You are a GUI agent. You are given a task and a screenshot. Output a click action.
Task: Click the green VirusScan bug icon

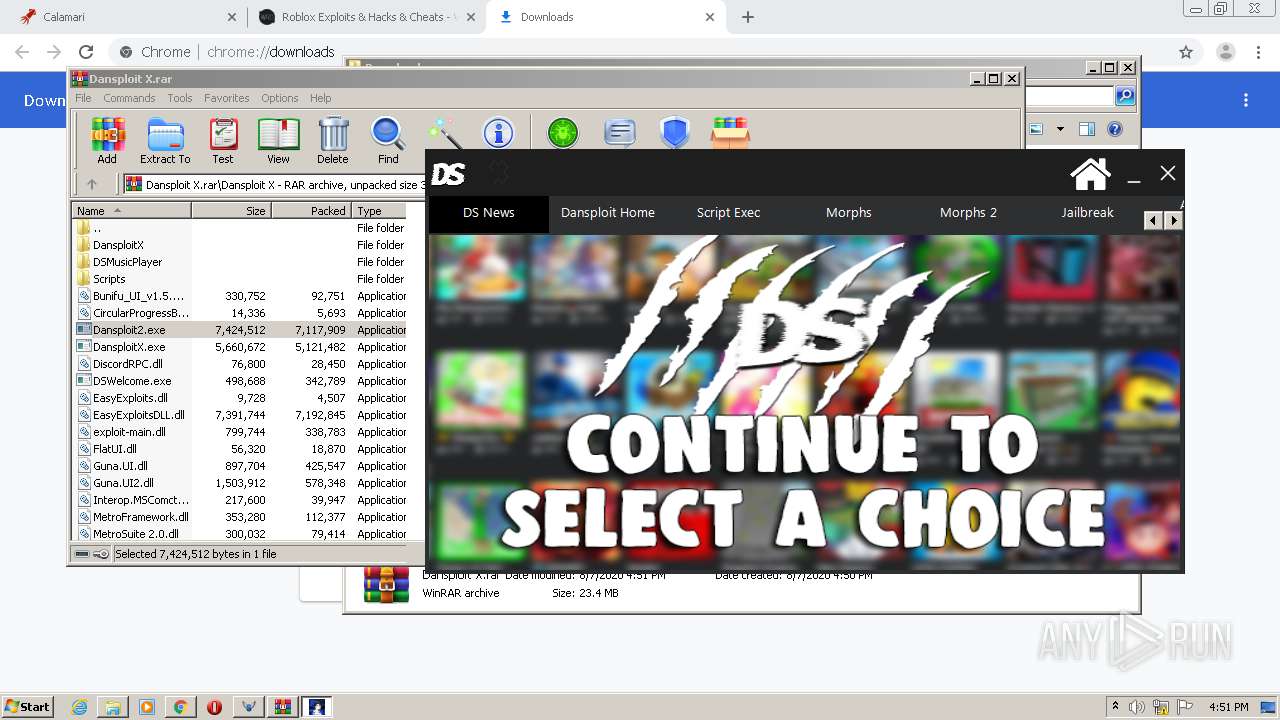click(x=563, y=133)
